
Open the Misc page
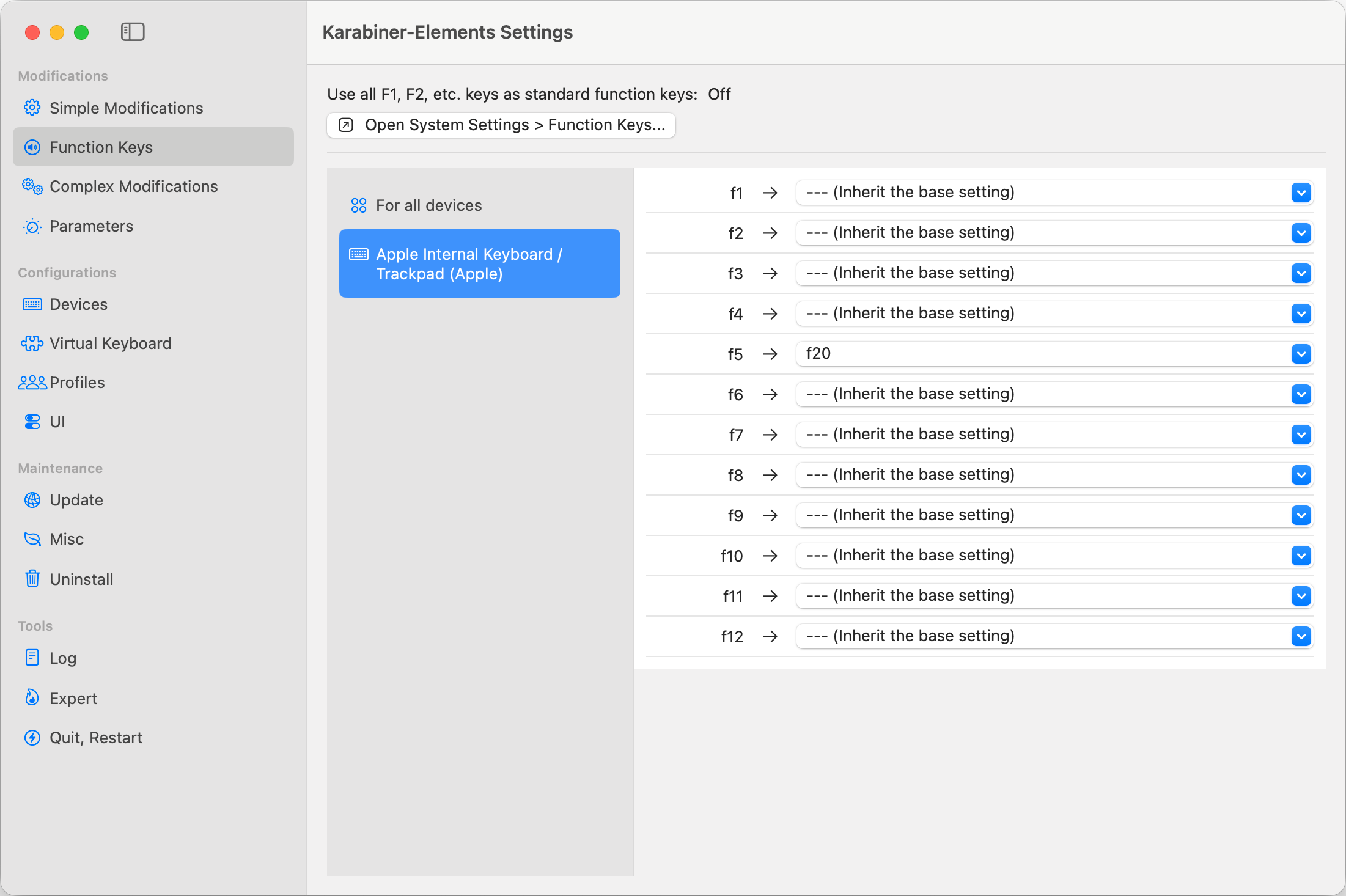click(x=153, y=539)
